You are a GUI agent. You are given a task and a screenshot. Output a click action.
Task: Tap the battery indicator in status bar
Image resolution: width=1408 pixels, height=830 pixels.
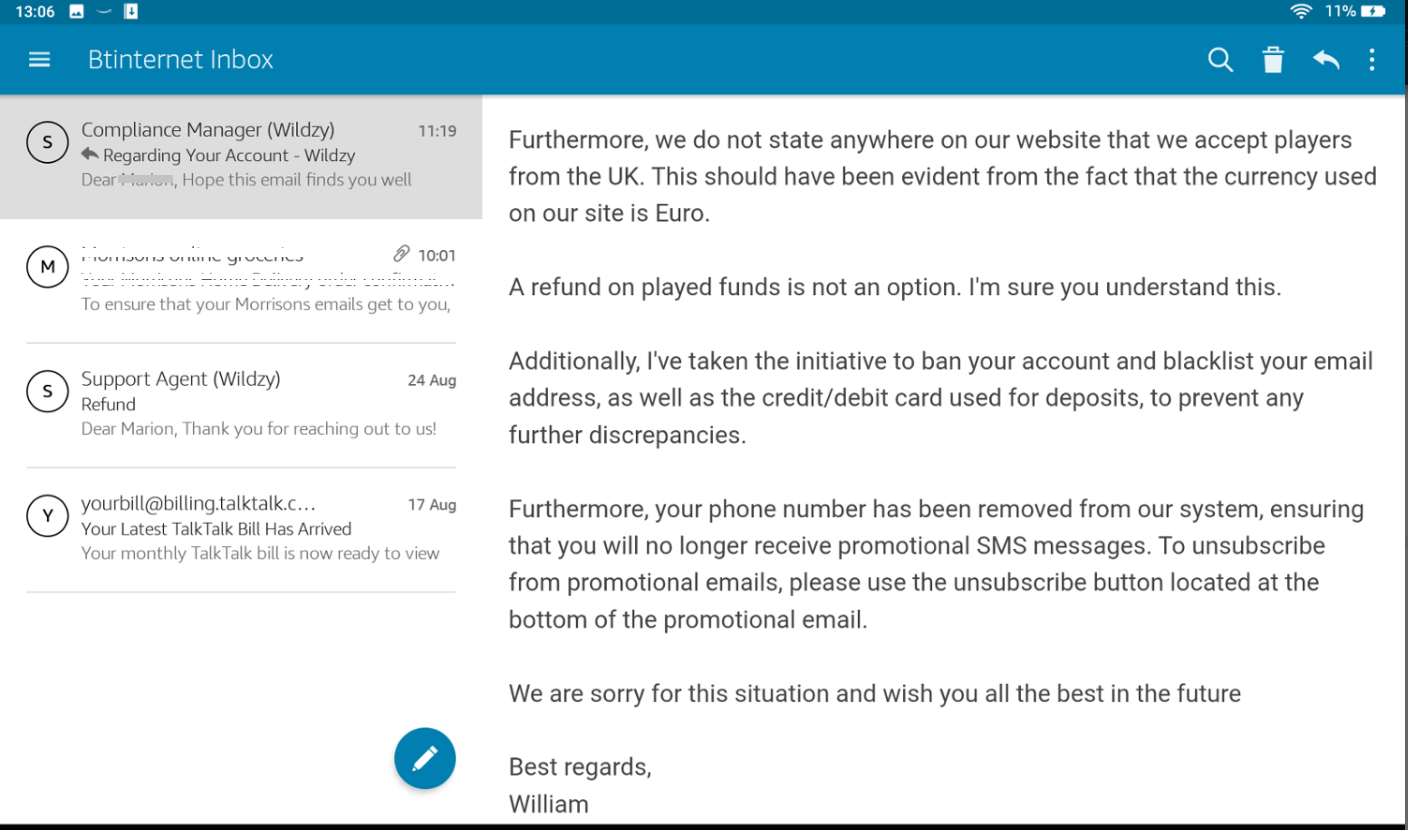(1374, 12)
